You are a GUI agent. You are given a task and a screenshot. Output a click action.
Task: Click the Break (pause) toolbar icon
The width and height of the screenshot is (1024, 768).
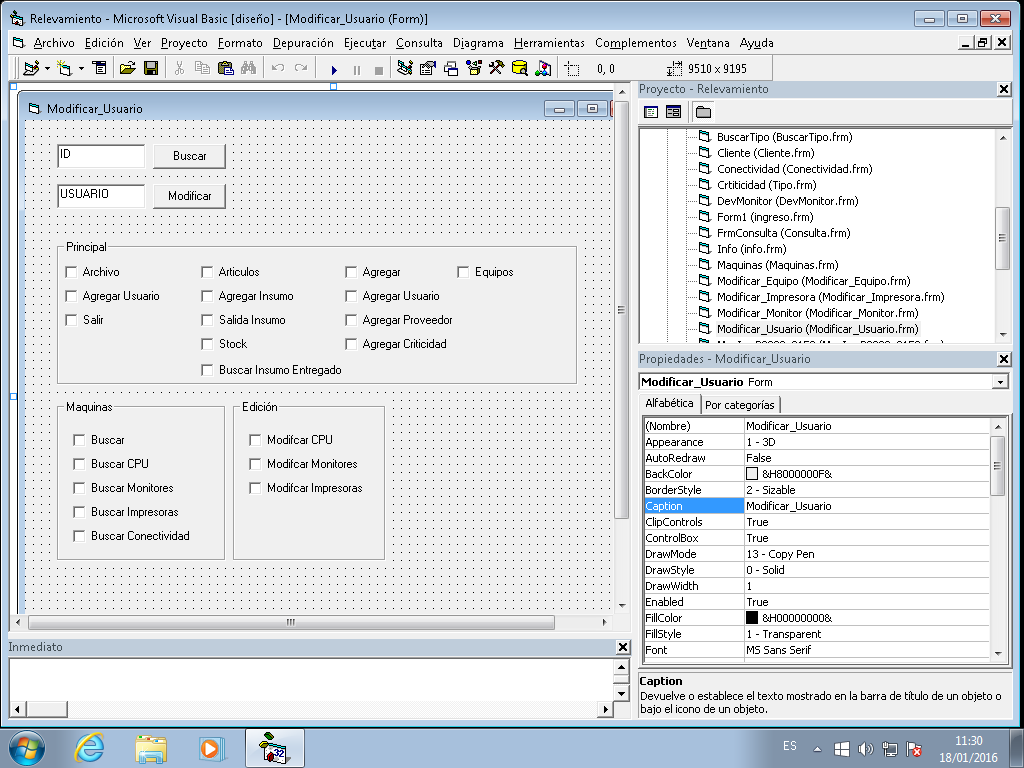click(357, 69)
